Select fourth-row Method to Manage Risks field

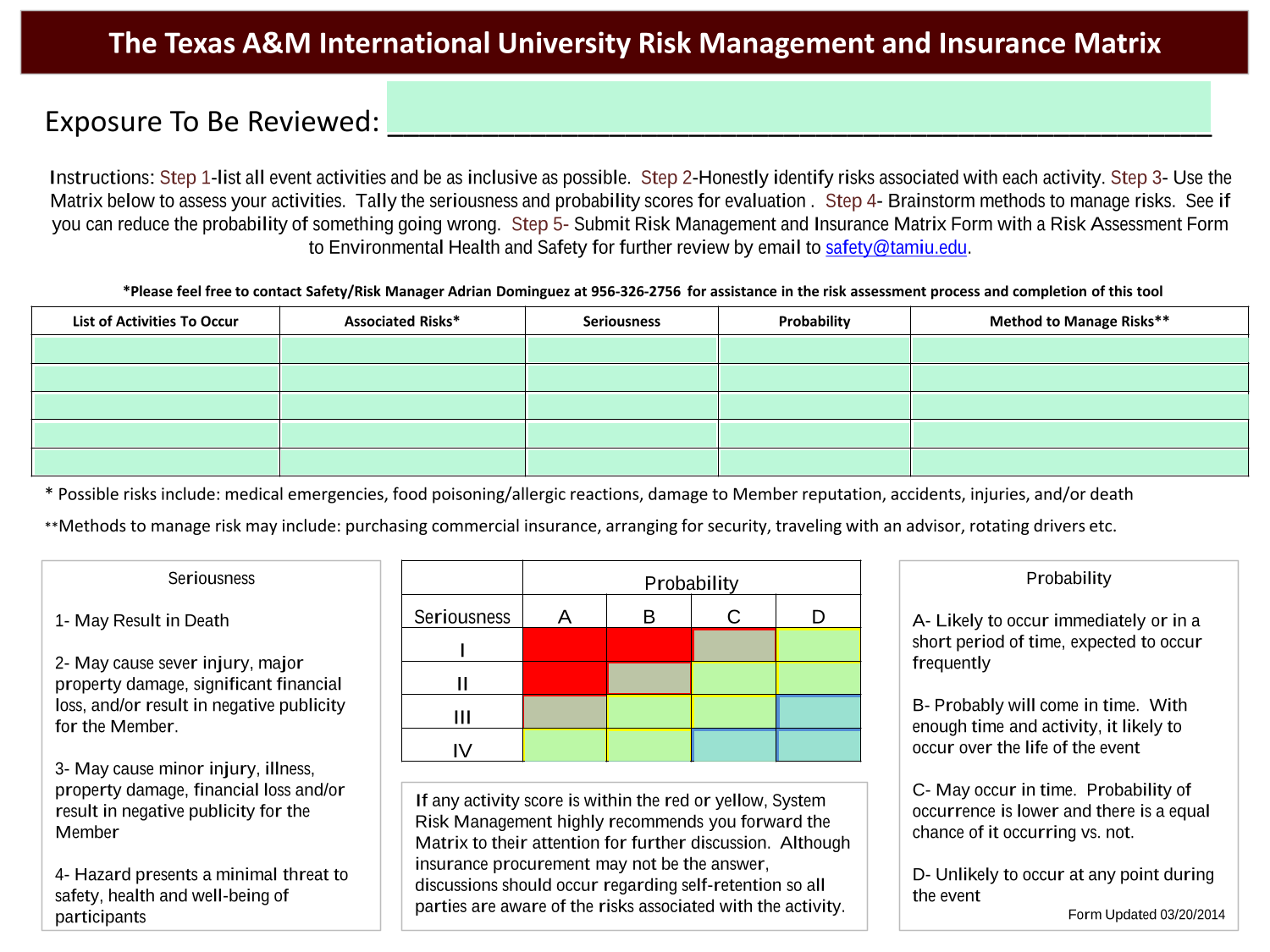(x=1079, y=434)
